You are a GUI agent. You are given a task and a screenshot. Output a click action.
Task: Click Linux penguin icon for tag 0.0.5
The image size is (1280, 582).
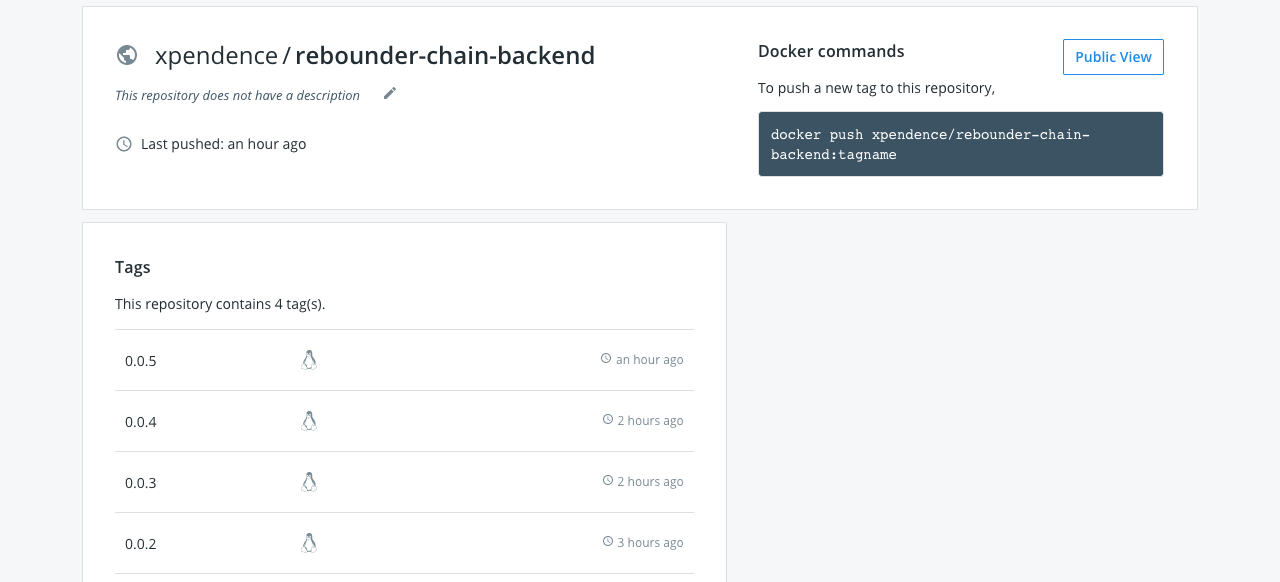(309, 360)
